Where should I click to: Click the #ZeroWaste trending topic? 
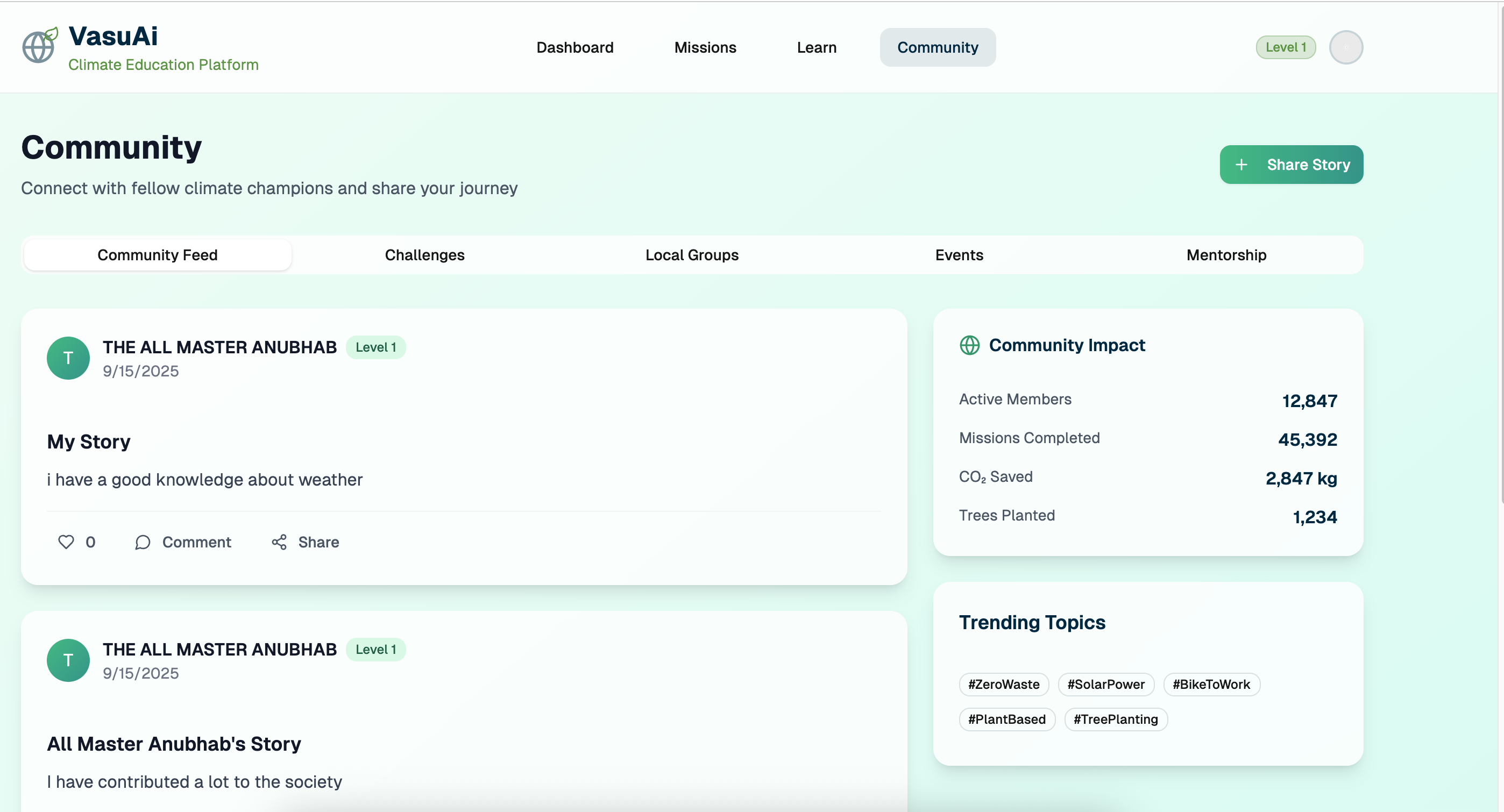[1004, 684]
